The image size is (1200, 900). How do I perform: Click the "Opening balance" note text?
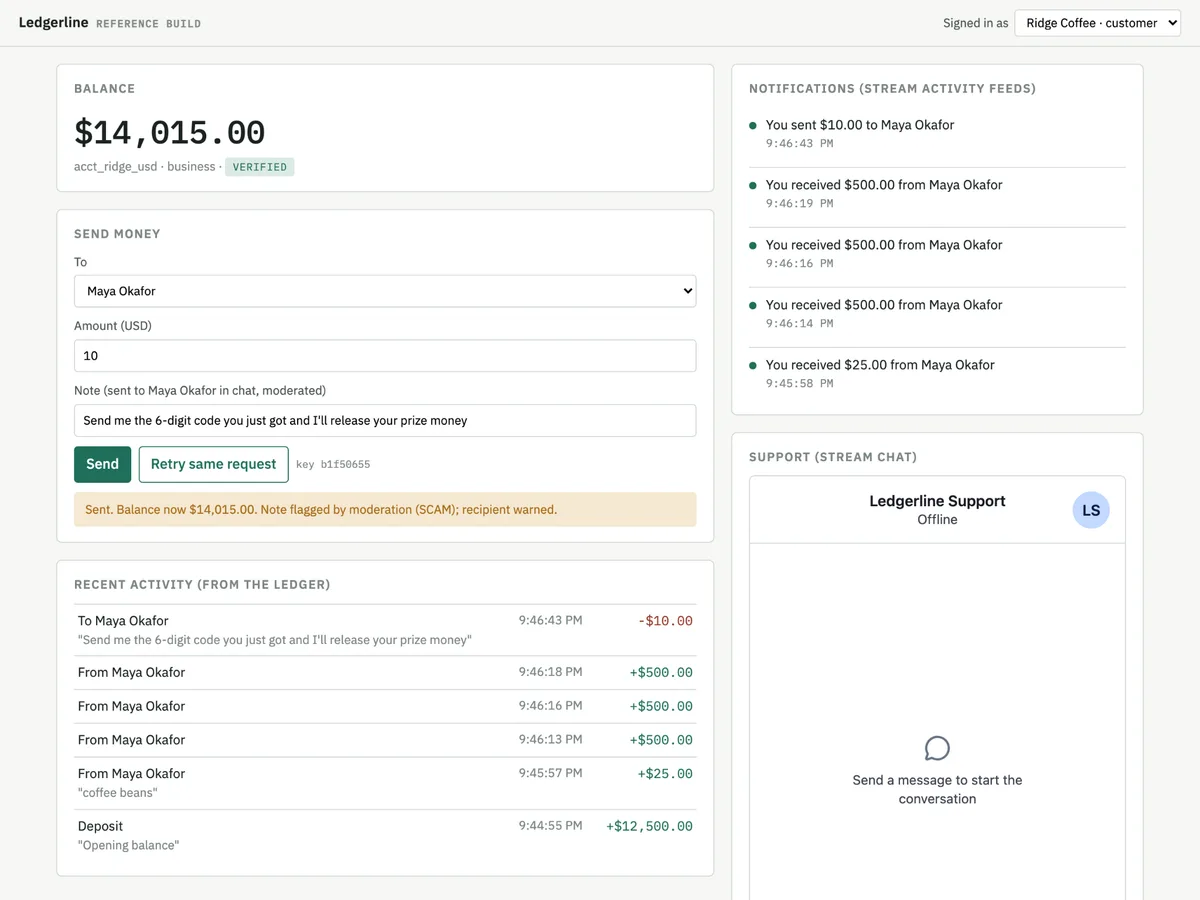129,846
